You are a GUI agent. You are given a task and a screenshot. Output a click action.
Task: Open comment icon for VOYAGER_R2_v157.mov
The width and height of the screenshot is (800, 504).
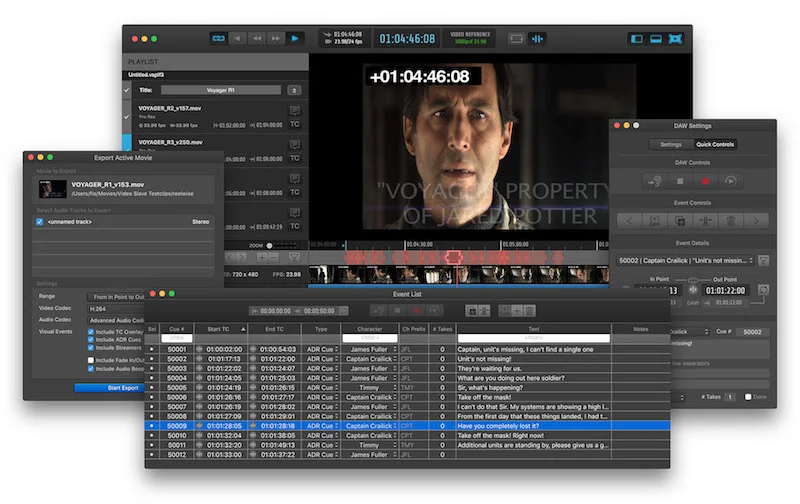click(x=294, y=111)
